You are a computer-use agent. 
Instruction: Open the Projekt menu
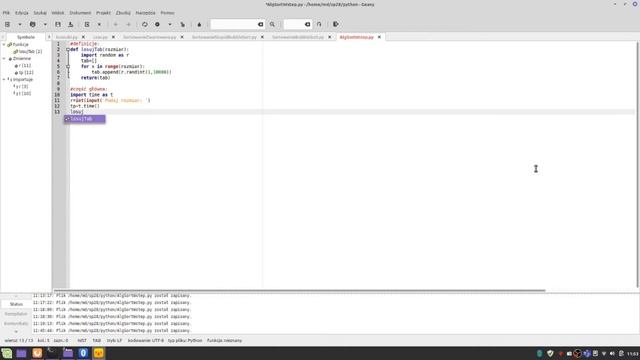tap(103, 13)
